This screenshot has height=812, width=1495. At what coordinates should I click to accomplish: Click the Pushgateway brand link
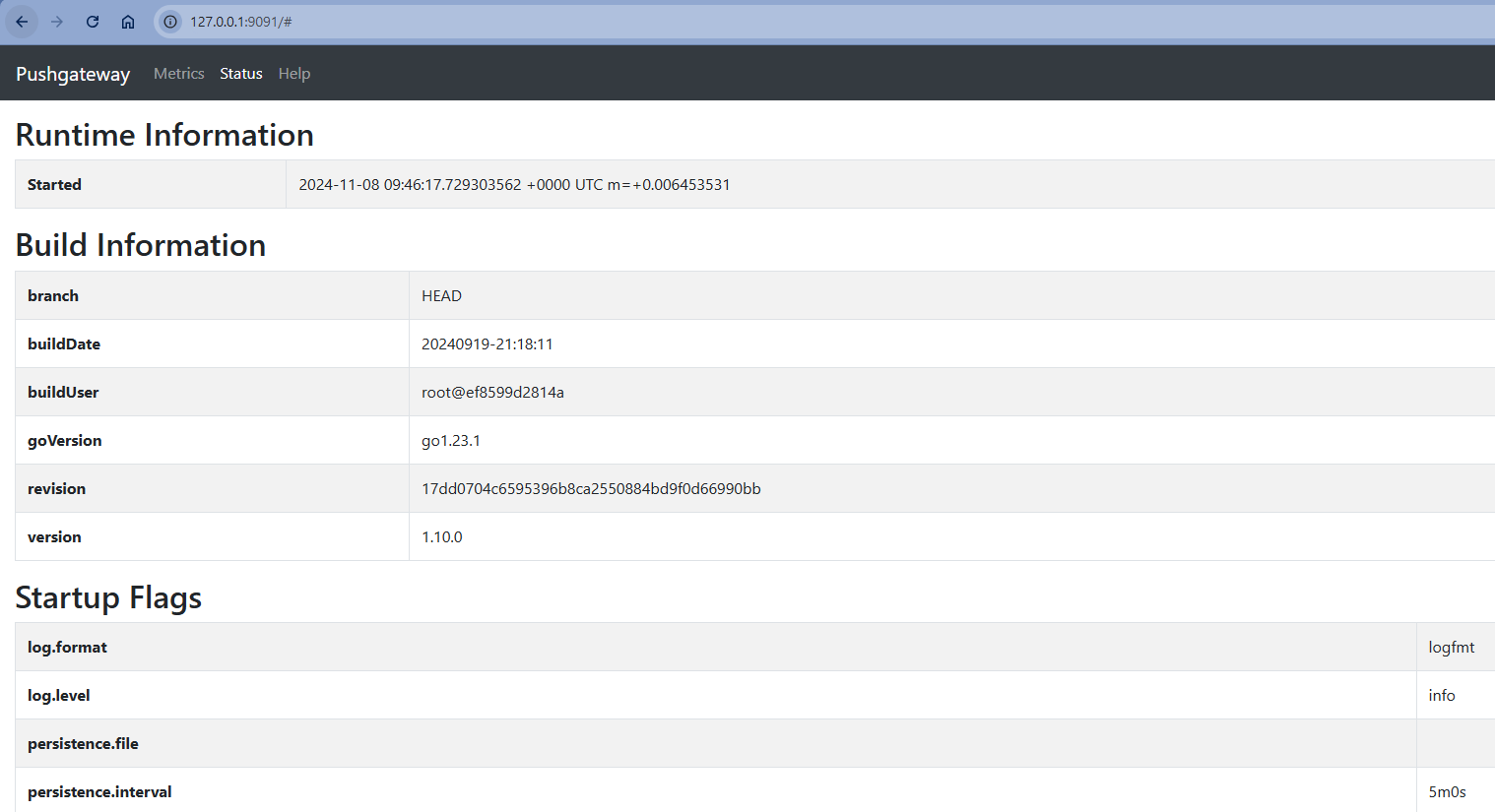73,74
